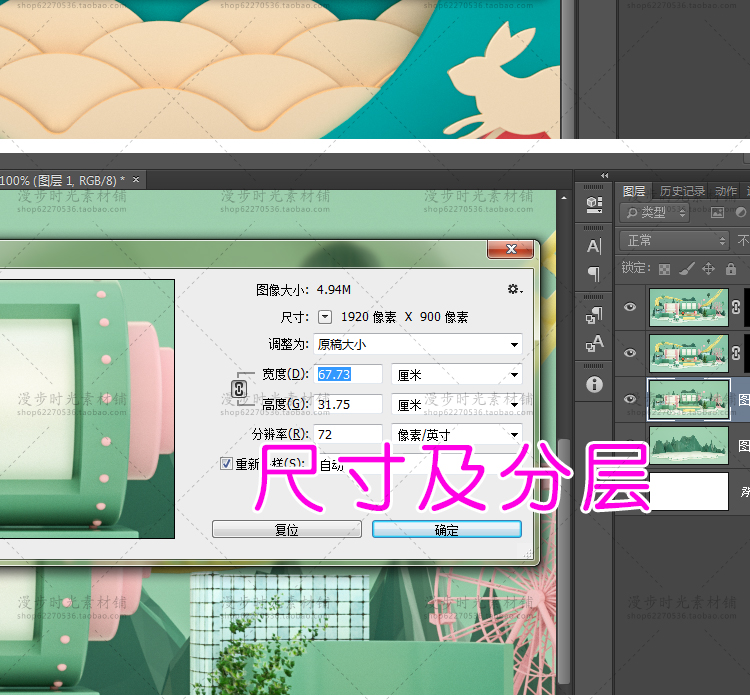Toggle visibility of the selected third layer

coord(630,399)
